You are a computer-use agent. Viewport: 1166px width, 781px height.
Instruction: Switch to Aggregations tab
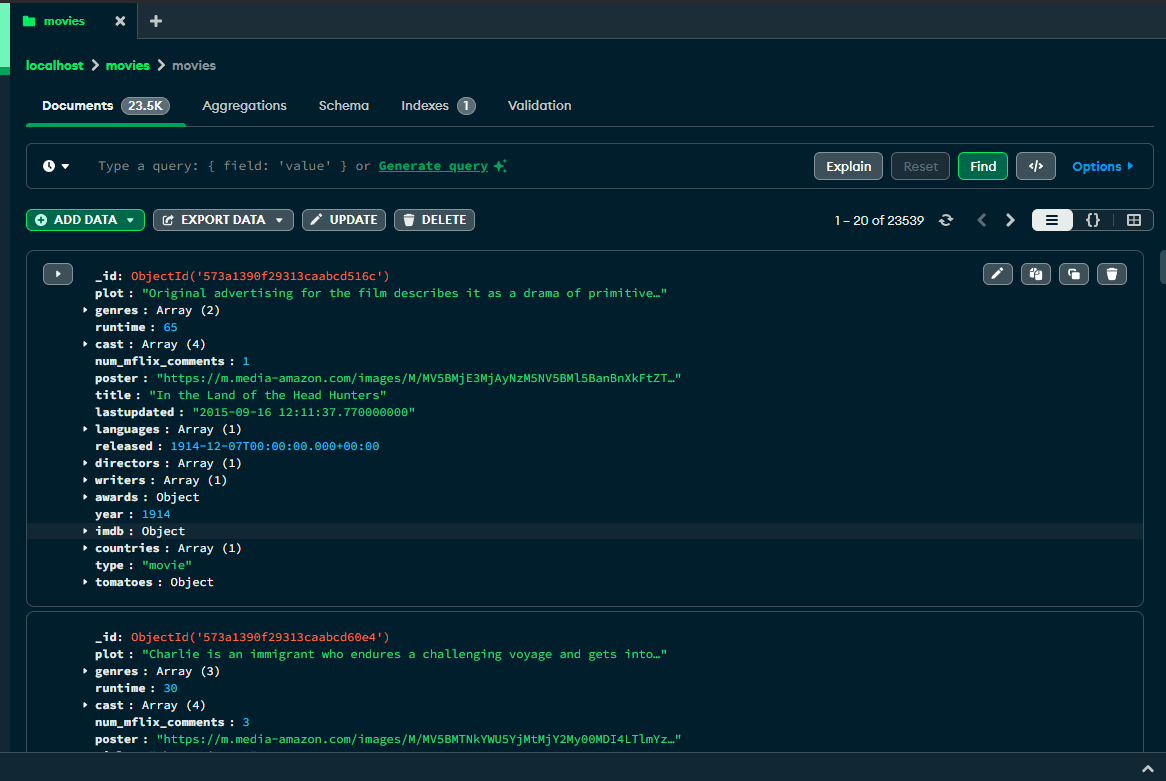coord(244,106)
